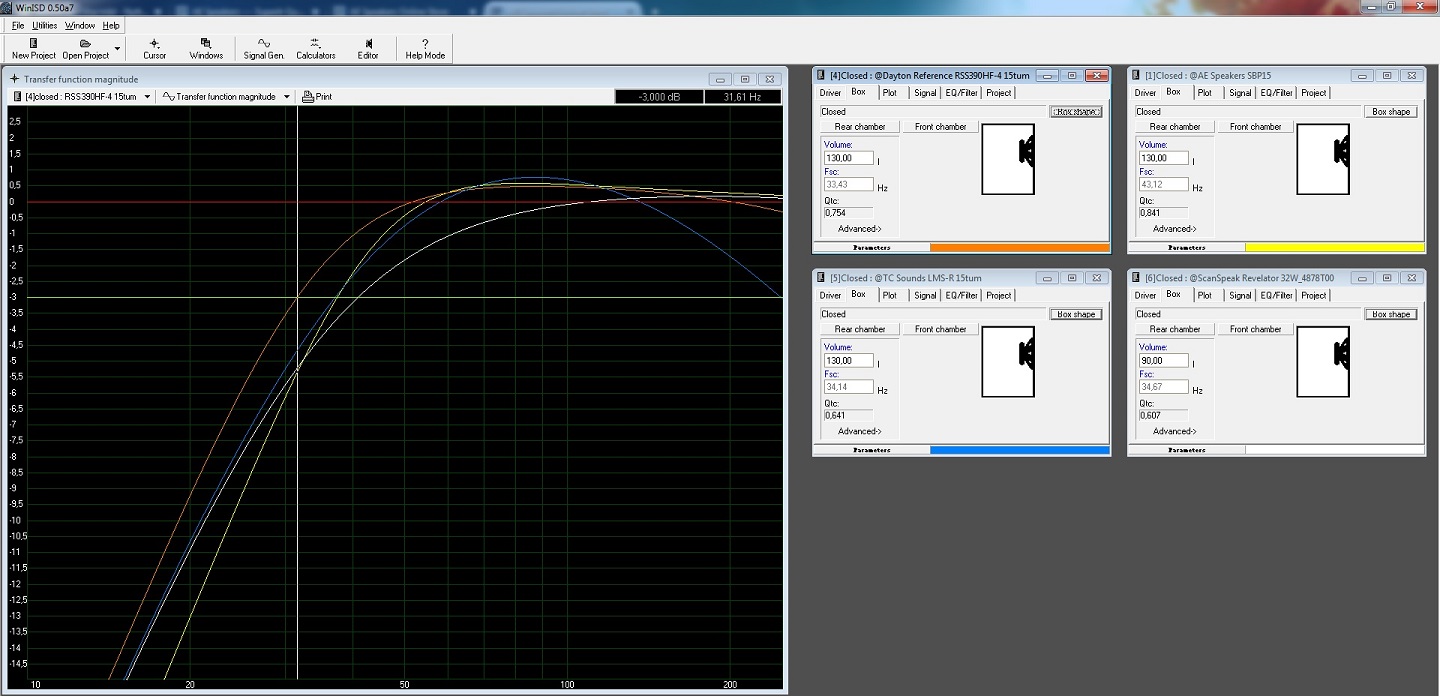Click Box shape in Dayton Reference window
The width and height of the screenshot is (1440, 696).
(1076, 112)
